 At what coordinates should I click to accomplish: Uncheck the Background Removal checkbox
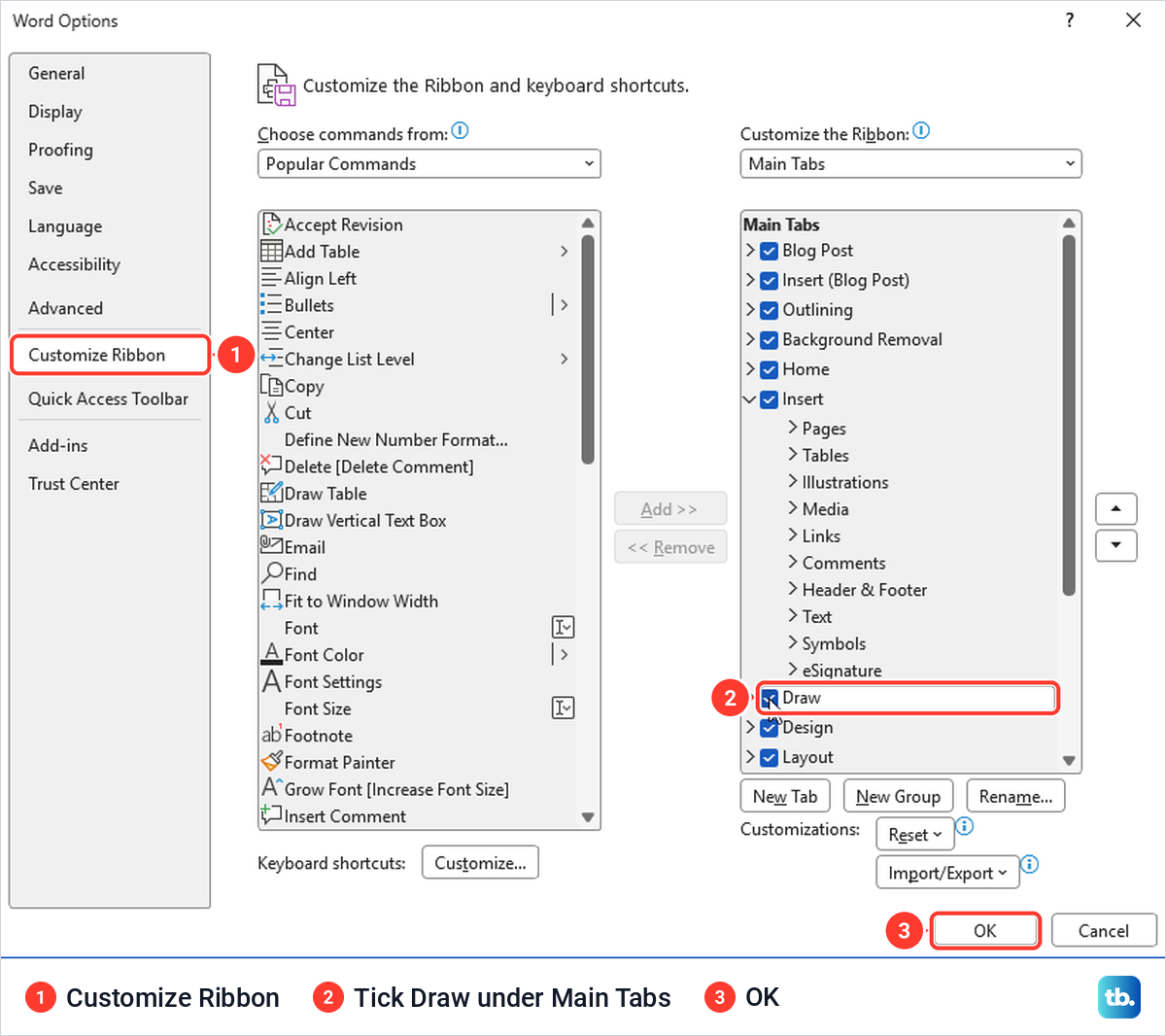[x=769, y=340]
